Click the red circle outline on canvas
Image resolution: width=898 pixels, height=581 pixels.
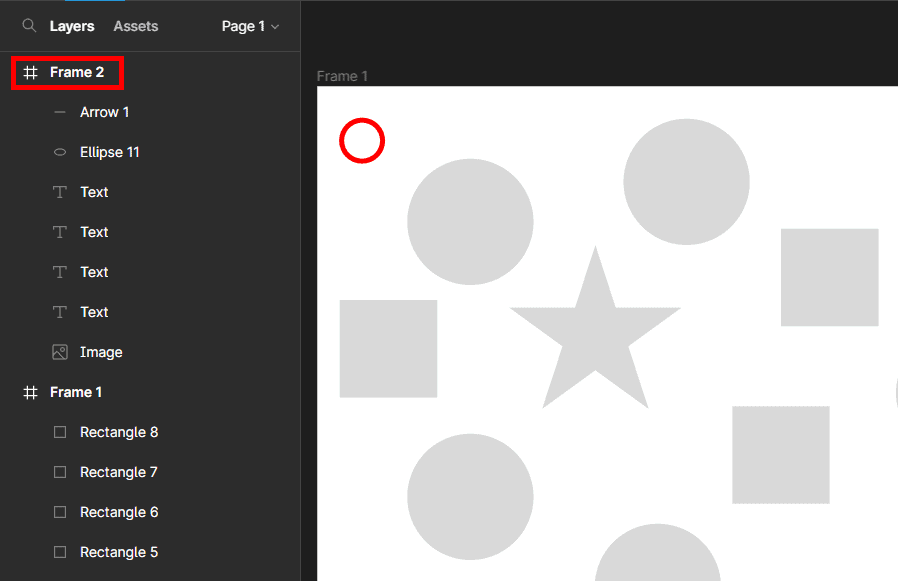tap(362, 122)
